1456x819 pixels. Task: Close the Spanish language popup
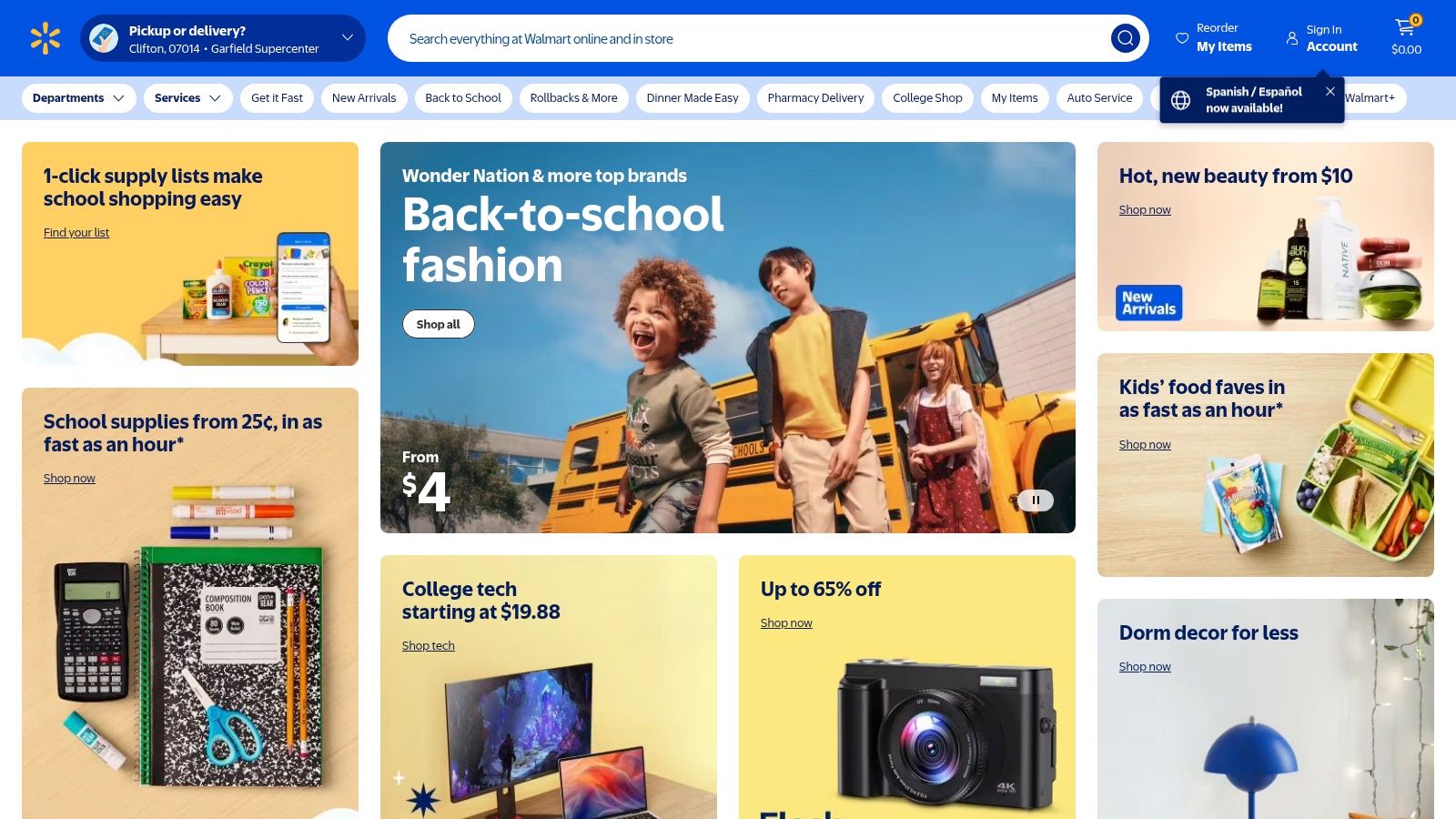pos(1330,91)
